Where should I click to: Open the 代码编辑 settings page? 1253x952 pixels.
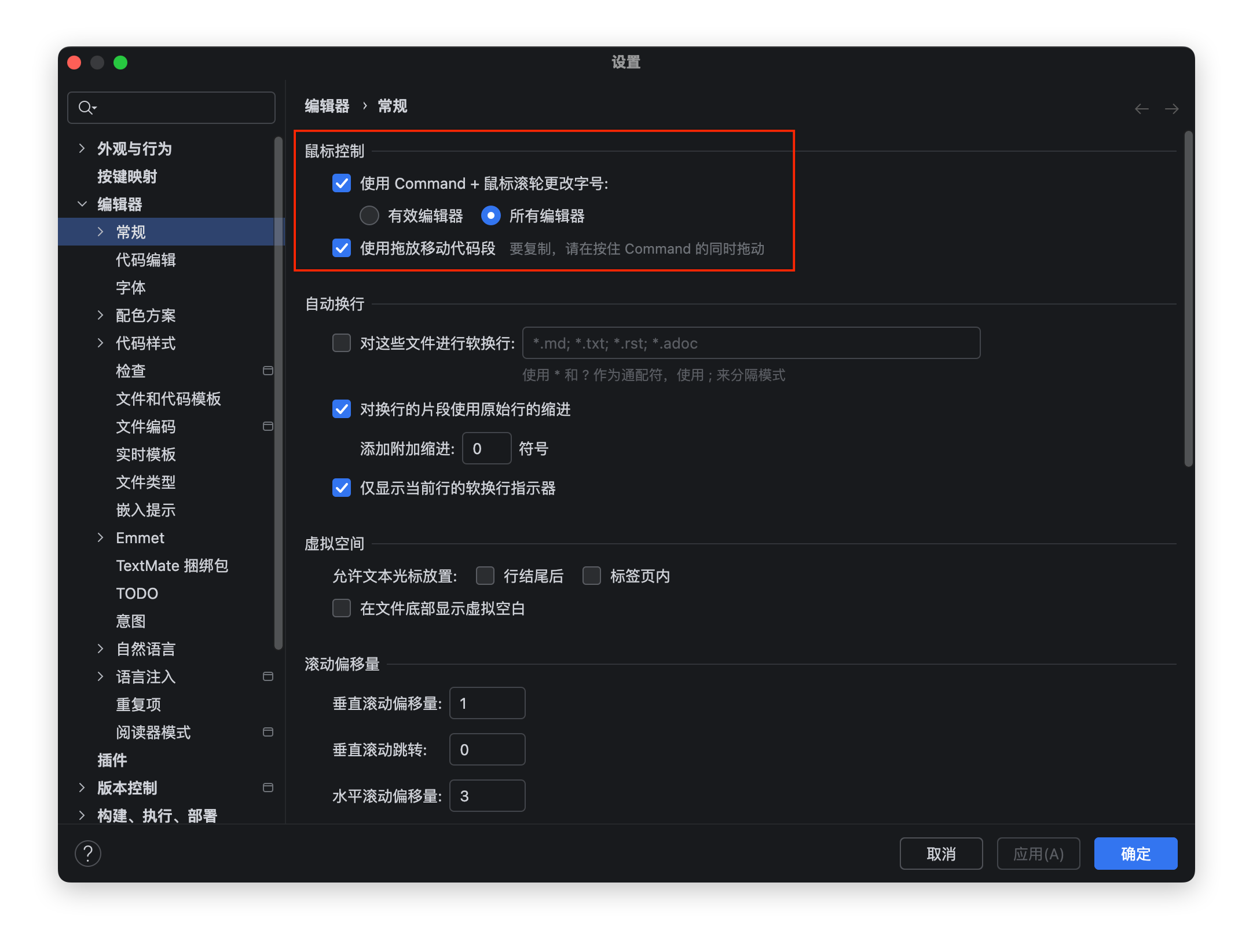point(146,259)
